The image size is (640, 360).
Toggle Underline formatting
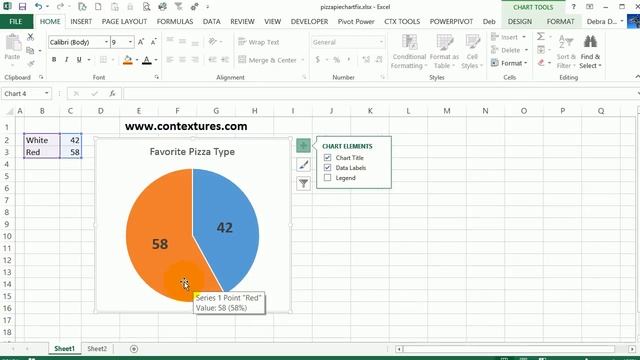click(79, 60)
